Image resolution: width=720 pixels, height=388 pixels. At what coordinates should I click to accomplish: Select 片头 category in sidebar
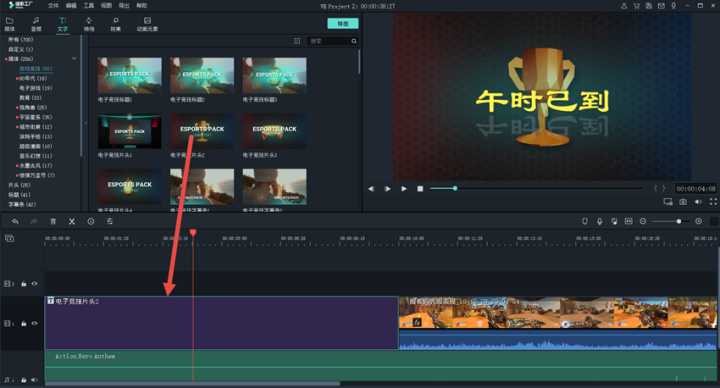pos(19,185)
